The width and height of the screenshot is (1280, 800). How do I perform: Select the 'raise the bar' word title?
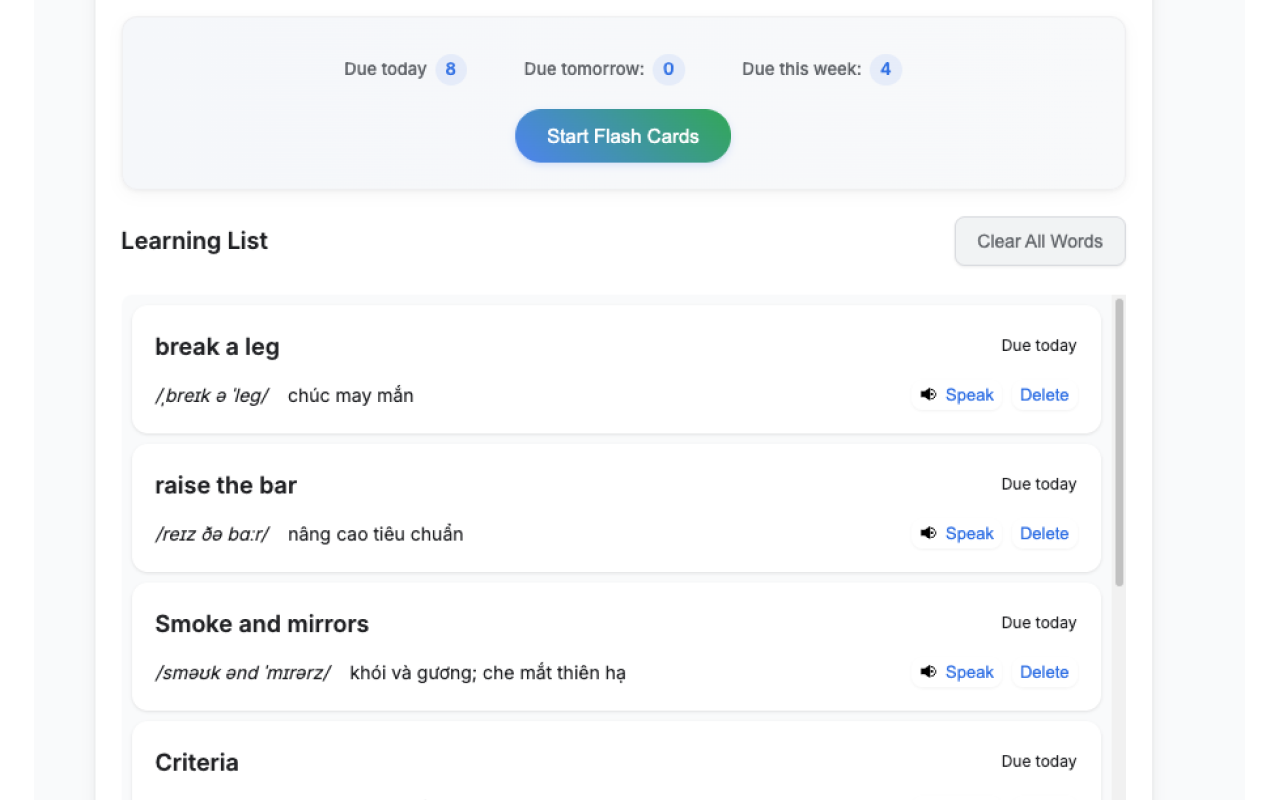(x=226, y=486)
